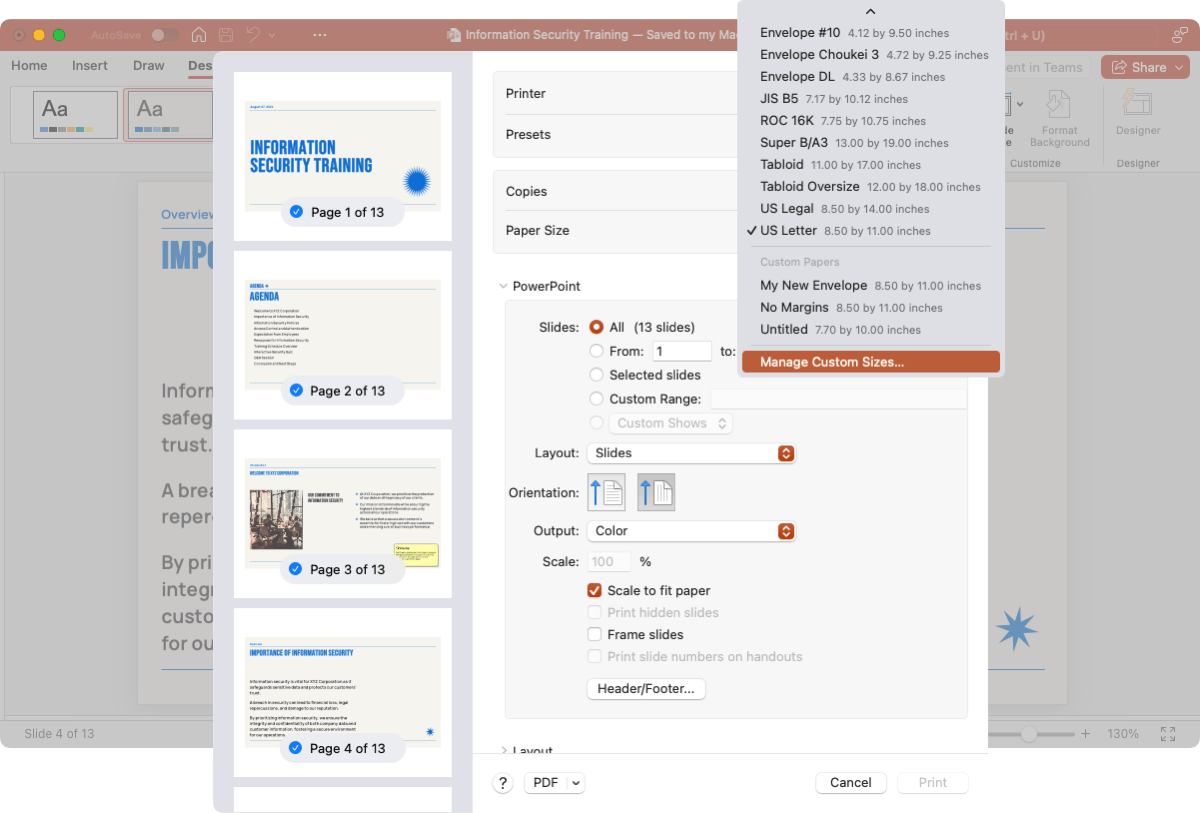The height and width of the screenshot is (813, 1200).
Task: Enable the Frame slides checkbox
Action: point(595,634)
